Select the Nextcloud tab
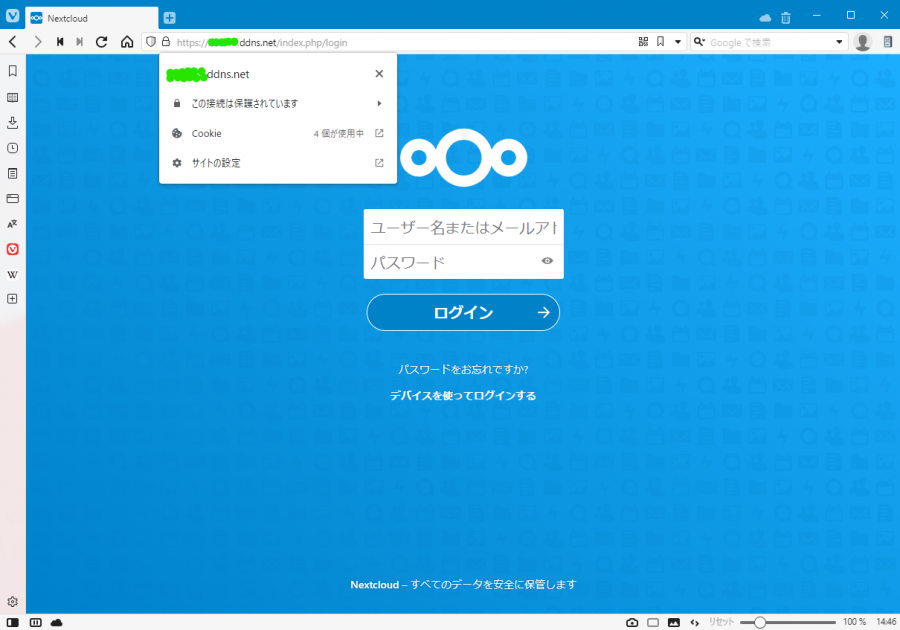 90,18
